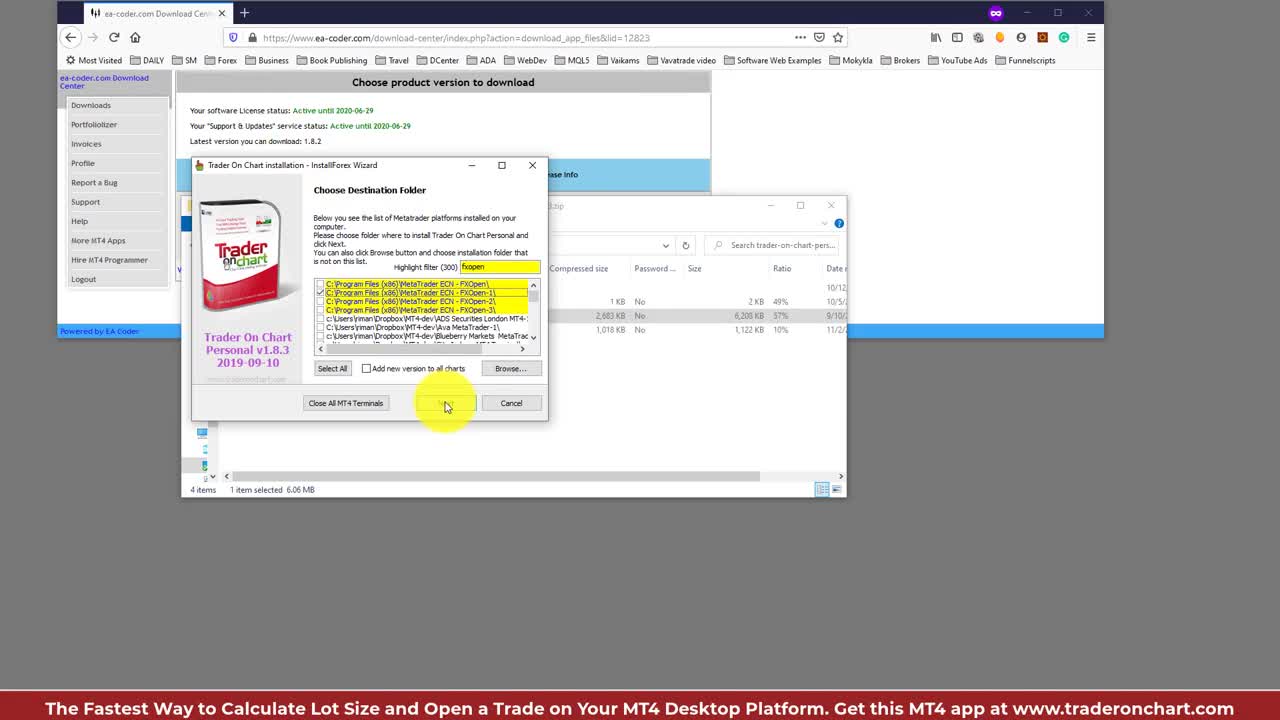Image resolution: width=1280 pixels, height=720 pixels.
Task: Switch Explorer to large icons view
Action: pyautogui.click(x=836, y=489)
